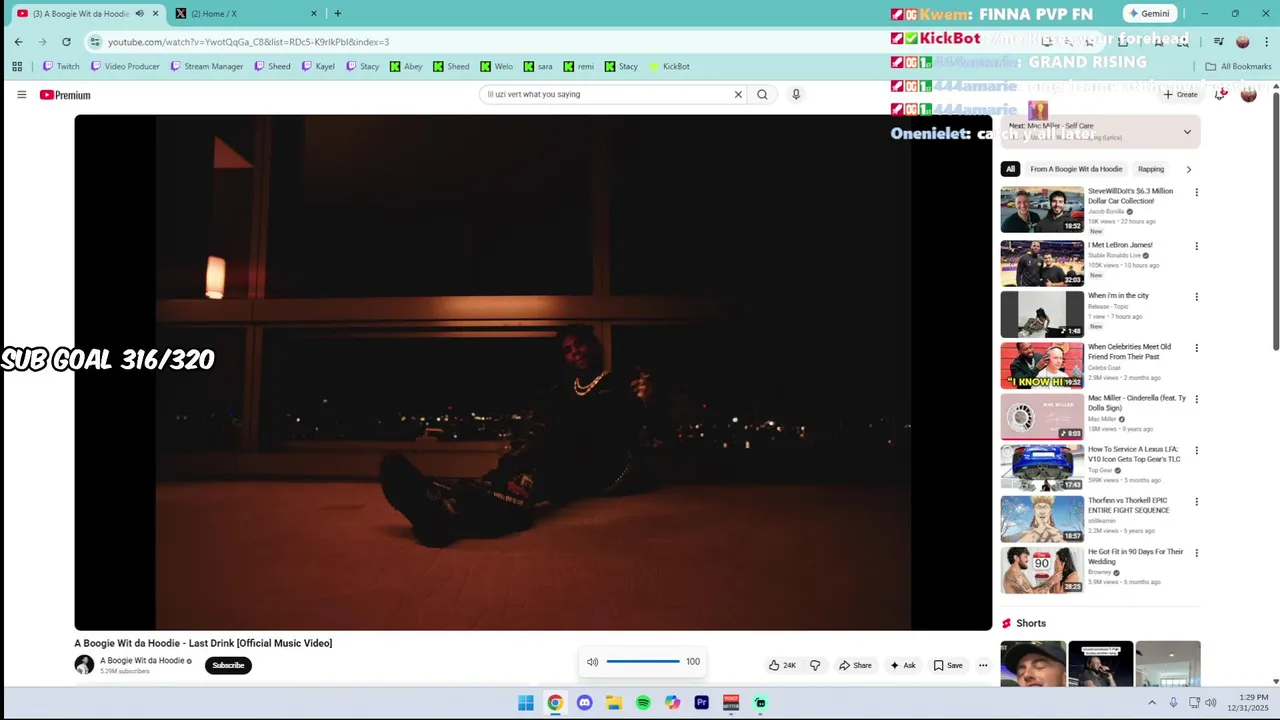Open options for SteveWillDoIt car collection video
The height and width of the screenshot is (720, 1280).
[1196, 193]
